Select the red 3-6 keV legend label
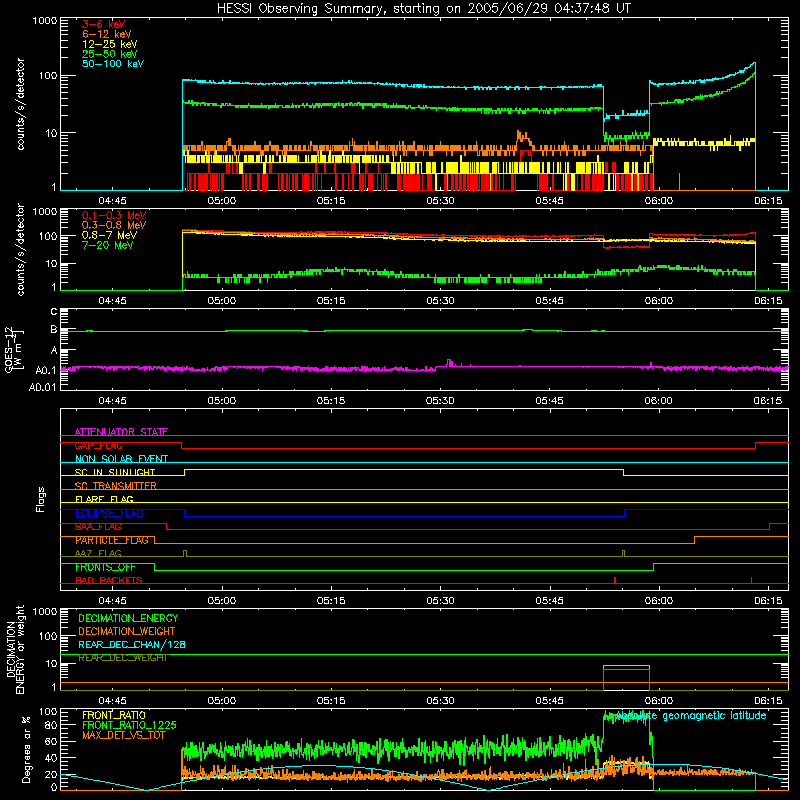Viewport: 800px width, 800px height. [104, 24]
